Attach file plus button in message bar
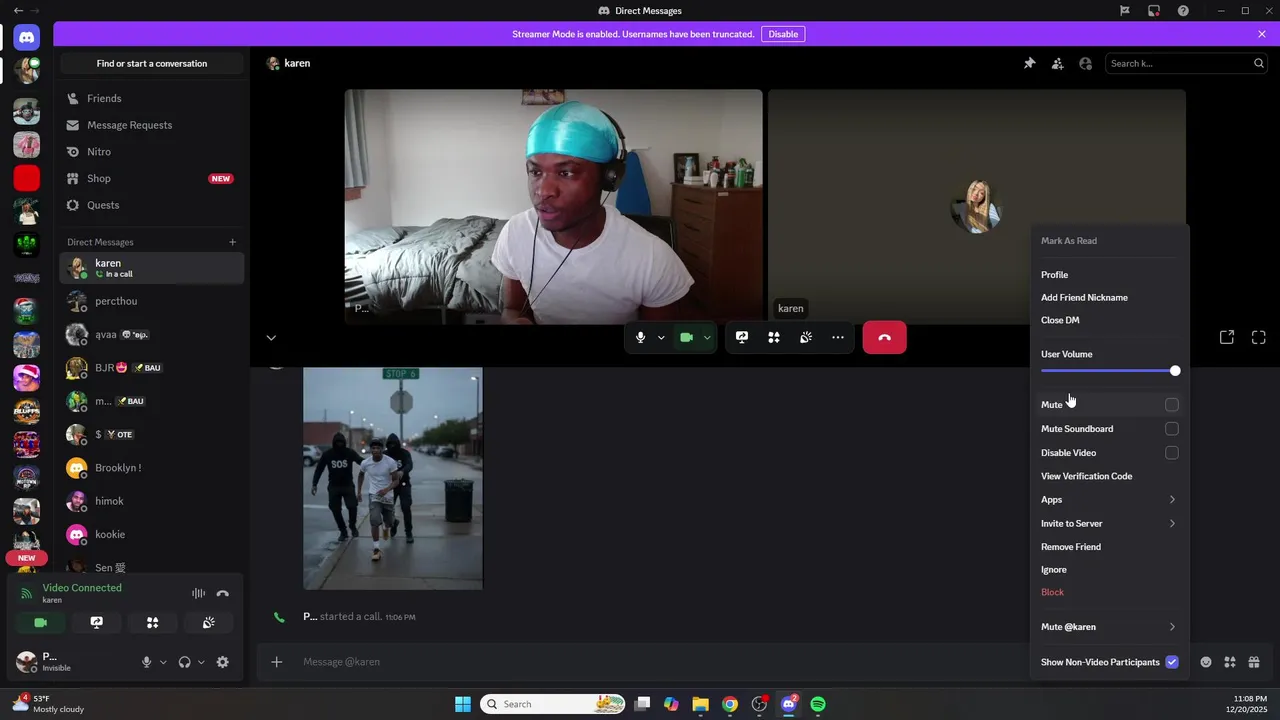 pyautogui.click(x=277, y=662)
